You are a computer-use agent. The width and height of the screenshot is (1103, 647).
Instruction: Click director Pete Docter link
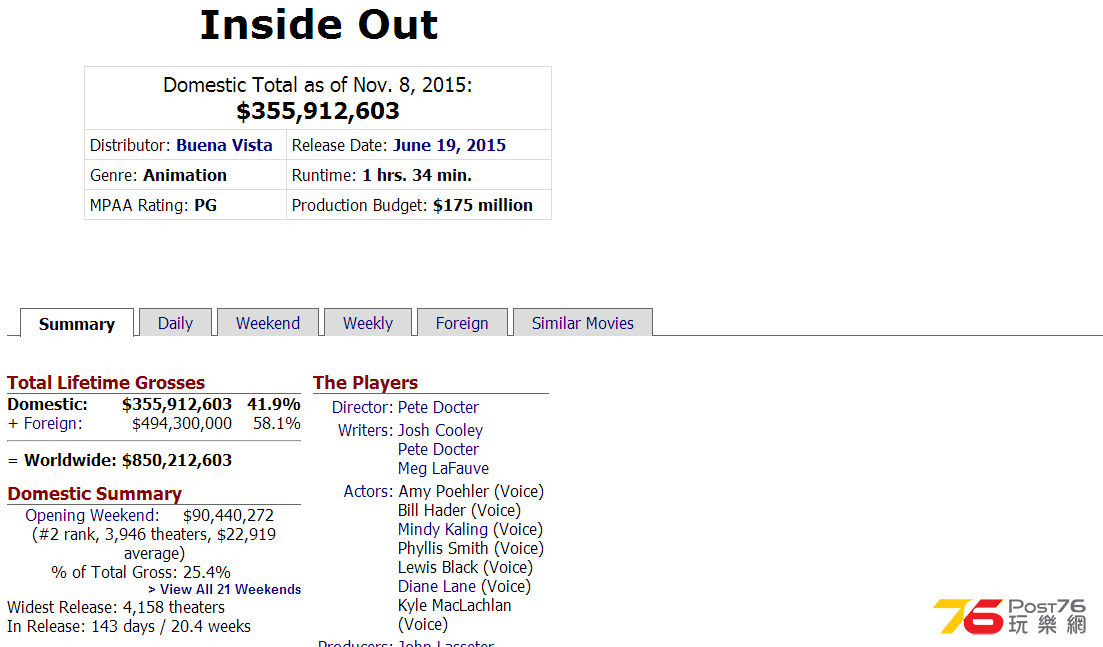pos(438,407)
